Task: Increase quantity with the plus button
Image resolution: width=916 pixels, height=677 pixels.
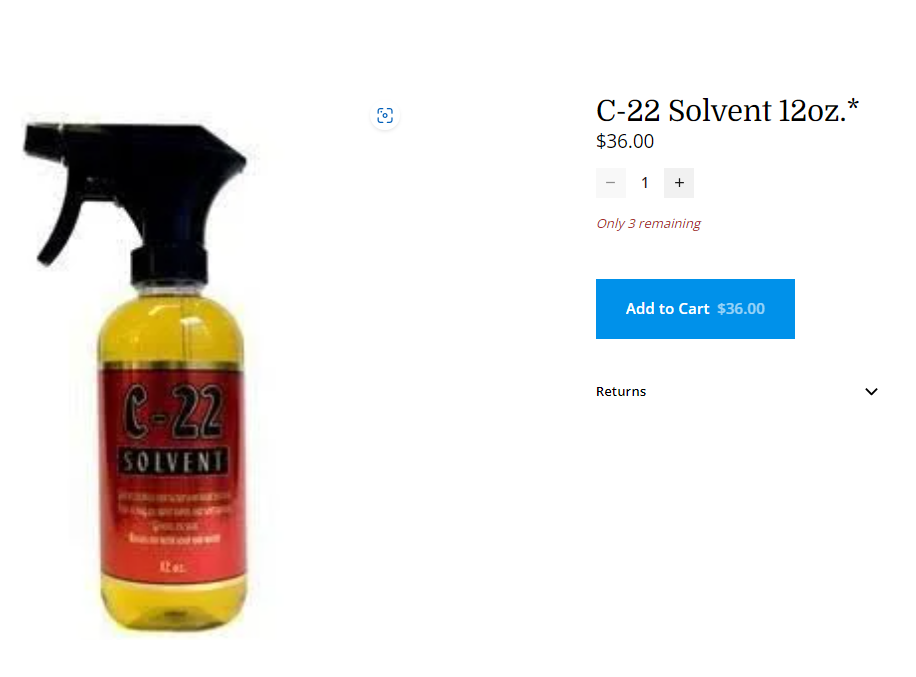Action: pos(679,183)
